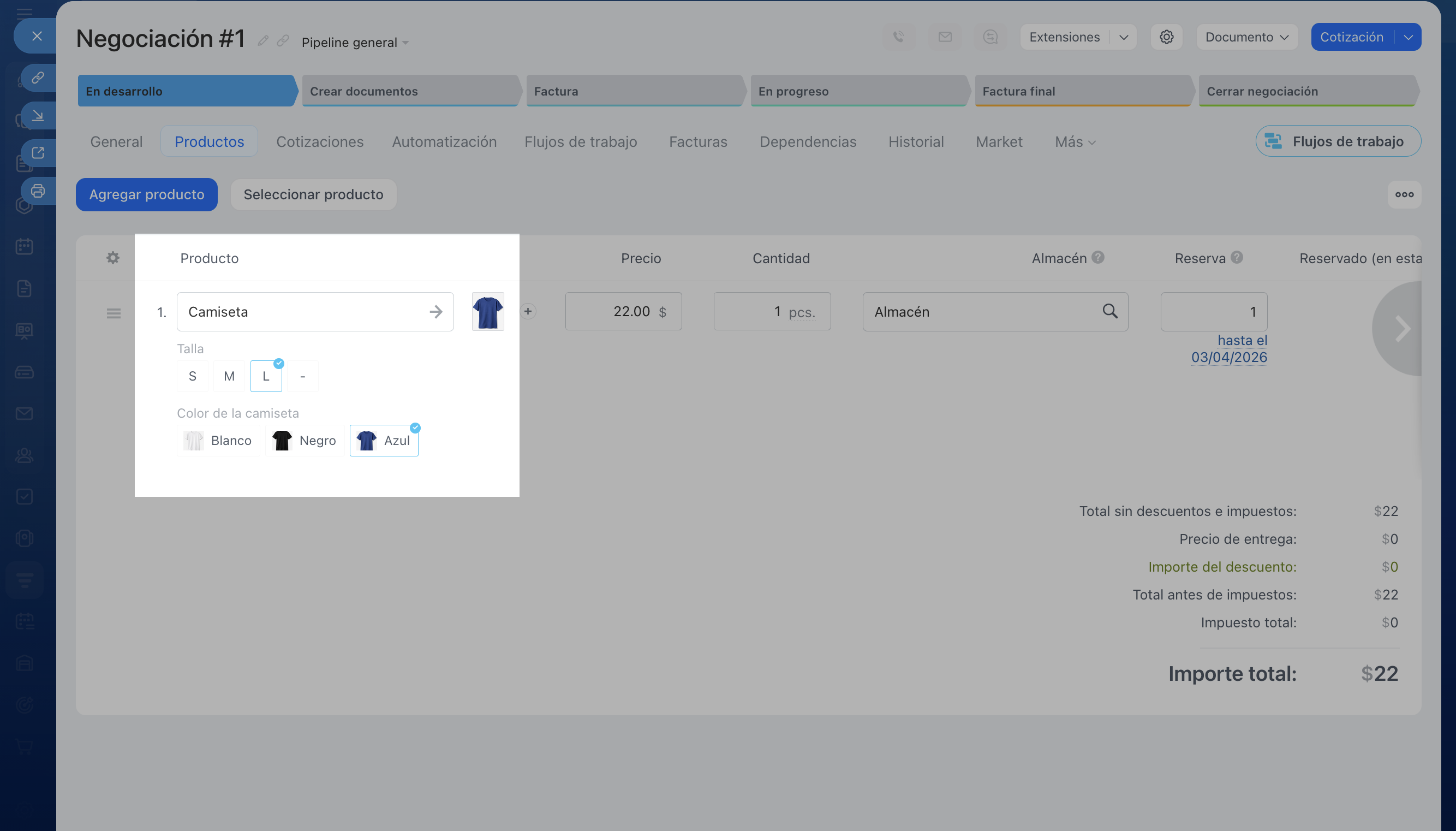Pick the Blanco color swatch
1456x831 pixels.
pos(218,441)
